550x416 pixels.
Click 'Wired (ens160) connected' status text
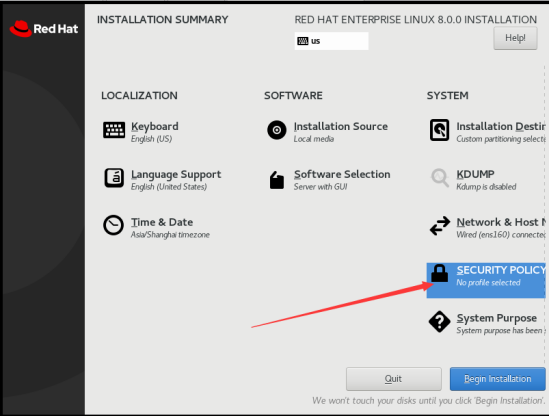[x=501, y=235]
